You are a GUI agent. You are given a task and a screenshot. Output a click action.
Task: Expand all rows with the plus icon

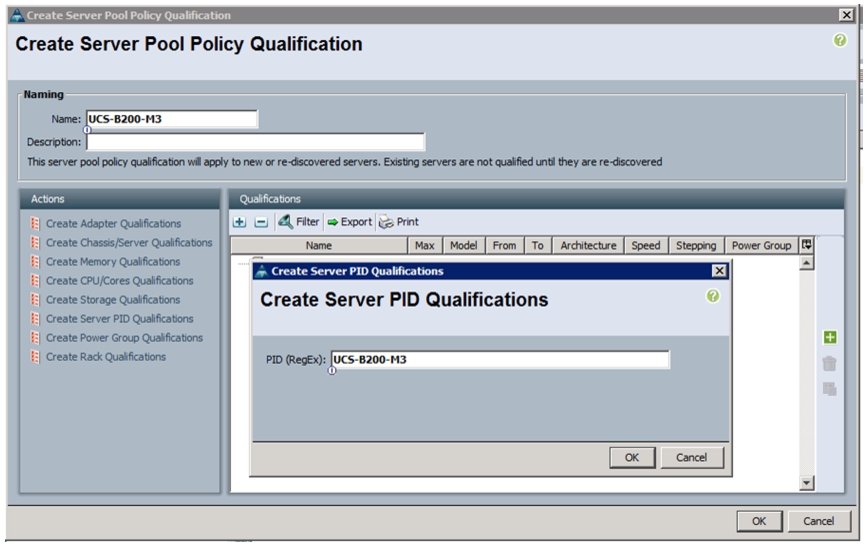coord(239,222)
